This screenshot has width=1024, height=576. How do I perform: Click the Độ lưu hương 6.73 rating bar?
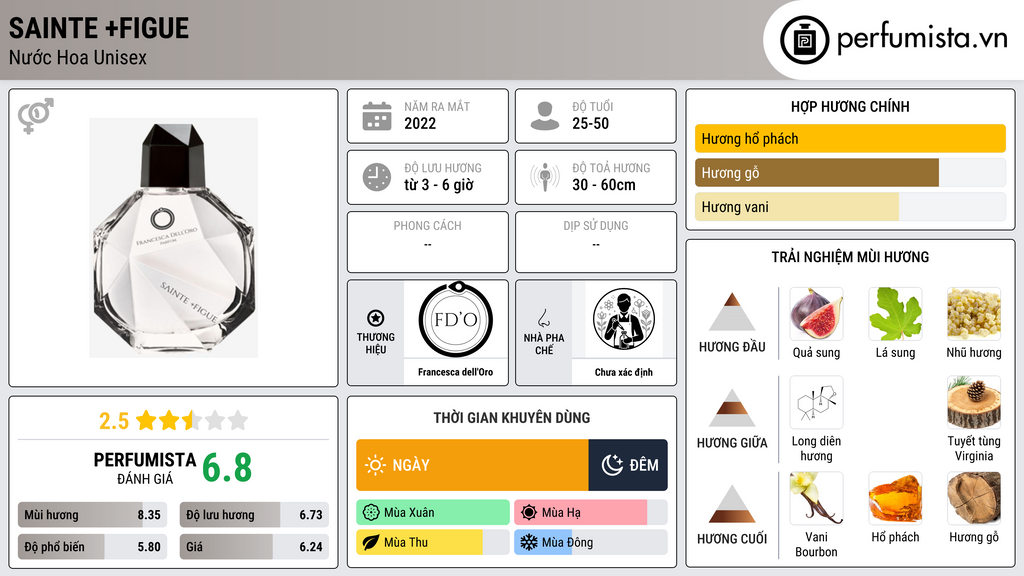click(254, 515)
